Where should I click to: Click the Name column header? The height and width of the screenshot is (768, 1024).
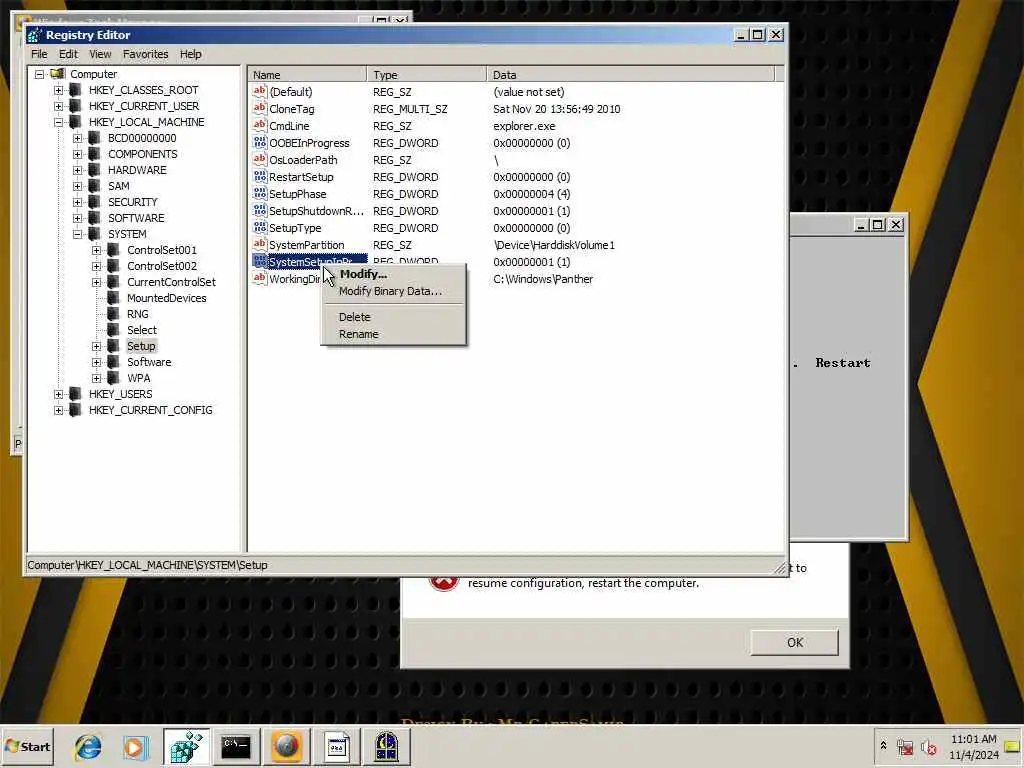click(x=308, y=74)
